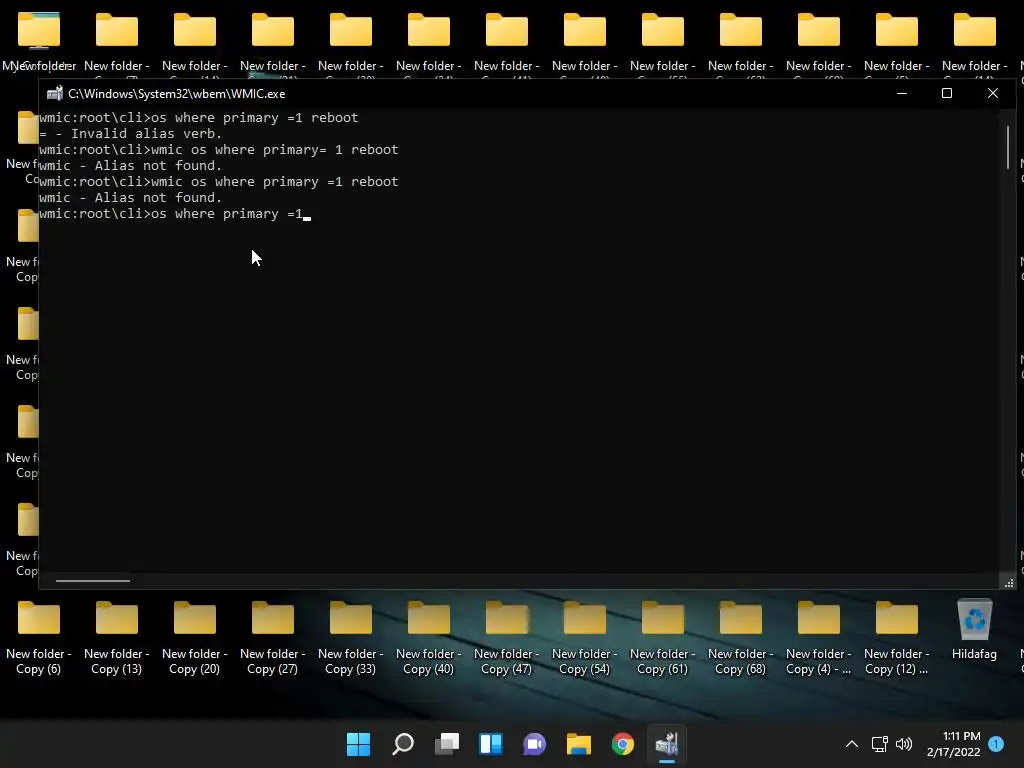Open notification badge in tray

pyautogui.click(x=996, y=744)
